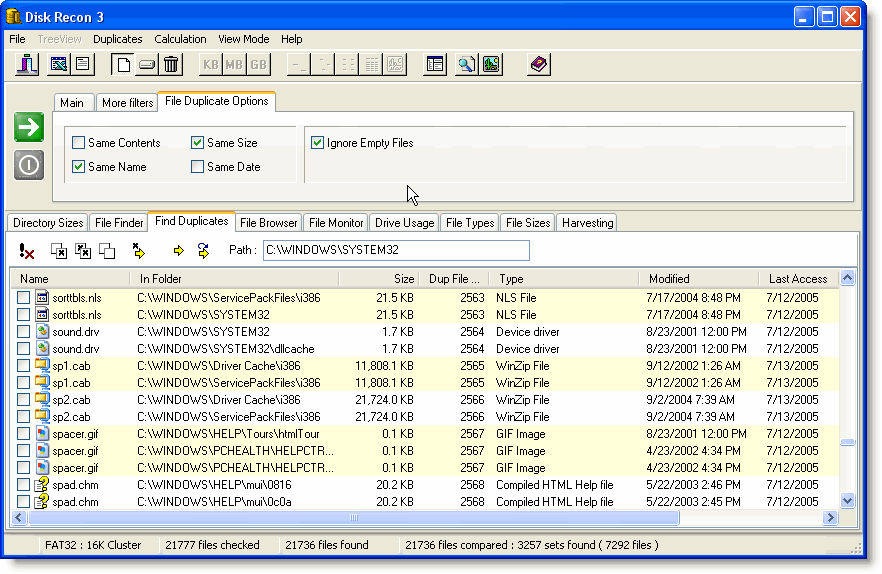Click the horizontal scrollbar right arrow
882x574 pixels.
(830, 518)
